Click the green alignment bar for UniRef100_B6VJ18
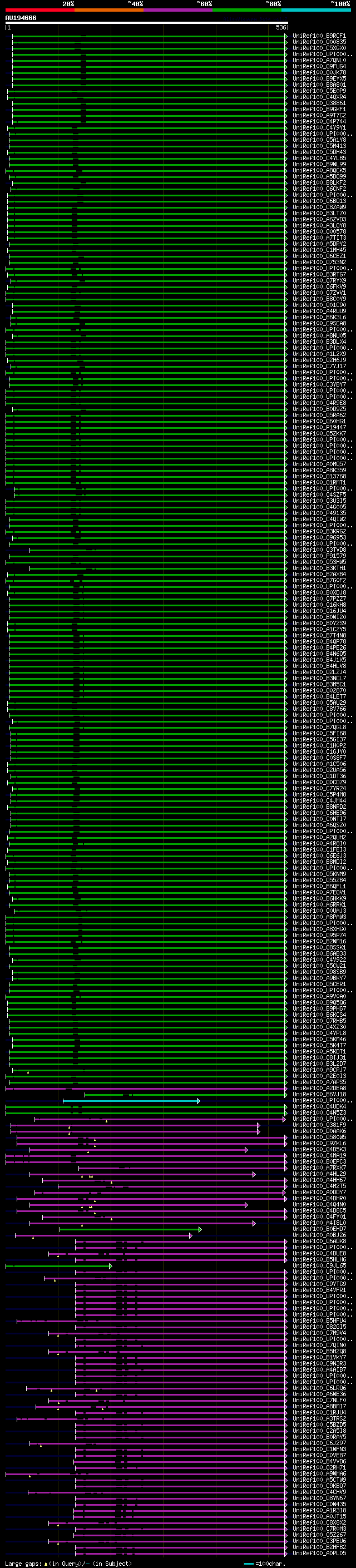Screen dimensions: 356x1568 pos(186,1095)
